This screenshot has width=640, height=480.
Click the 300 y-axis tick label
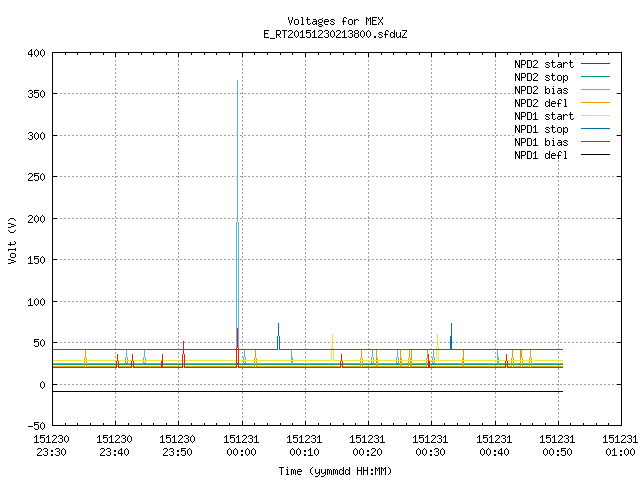(x=36, y=136)
